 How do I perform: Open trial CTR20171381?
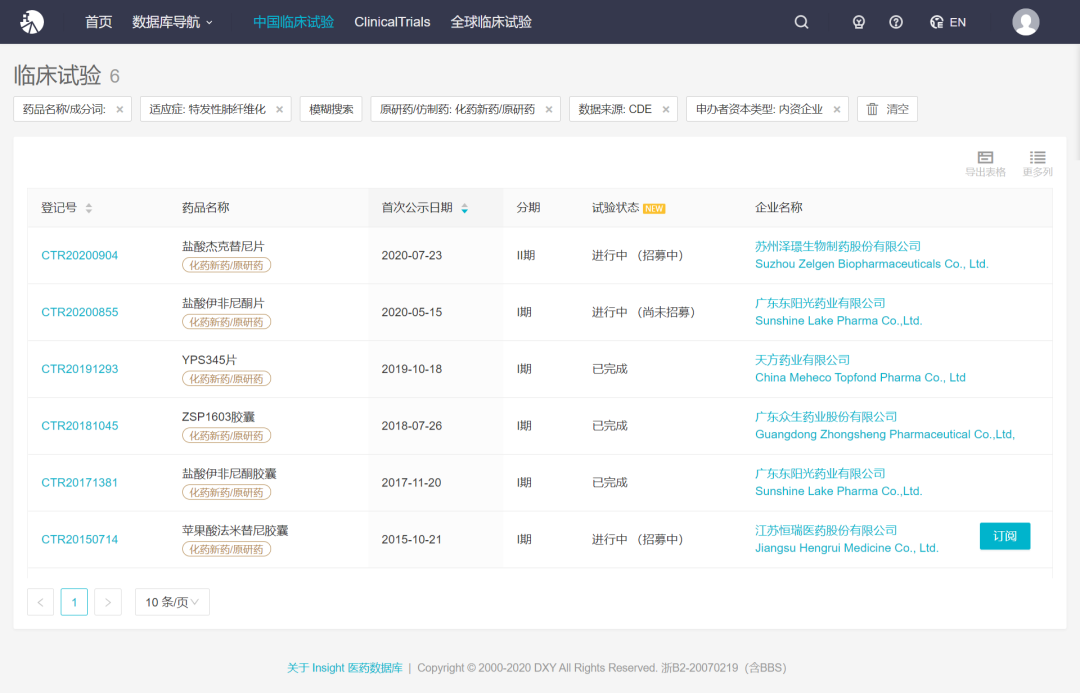pos(79,483)
